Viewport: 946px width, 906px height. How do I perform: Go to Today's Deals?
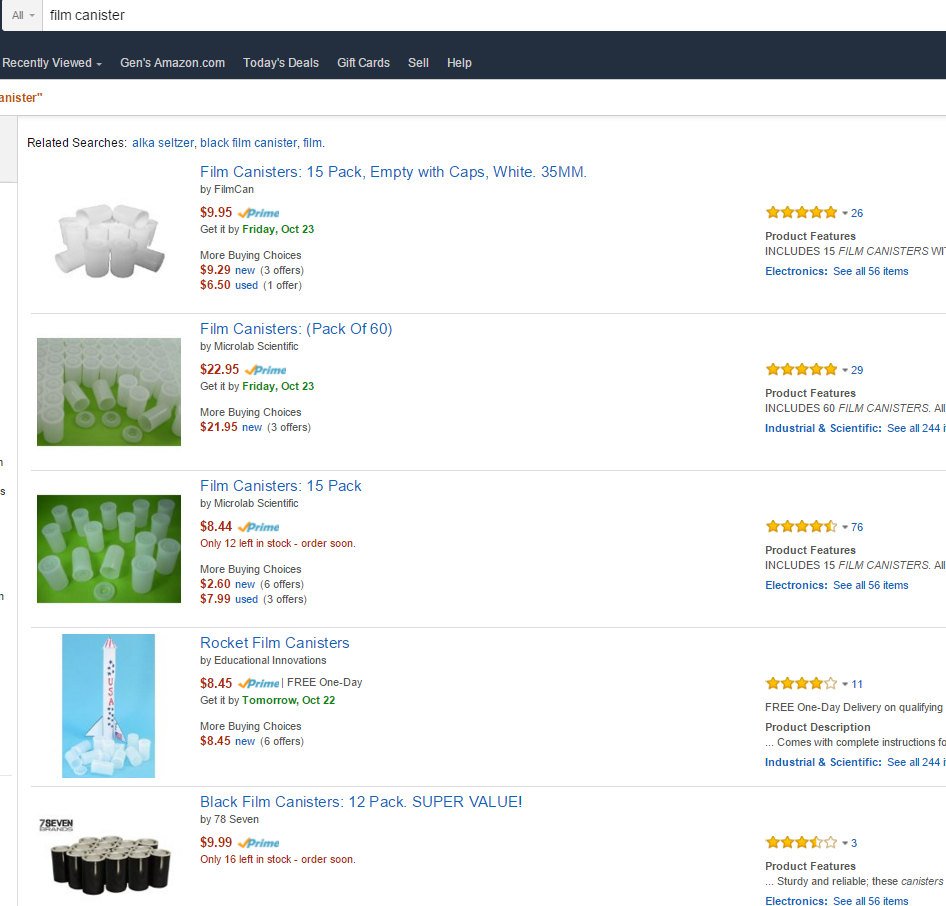click(x=281, y=63)
